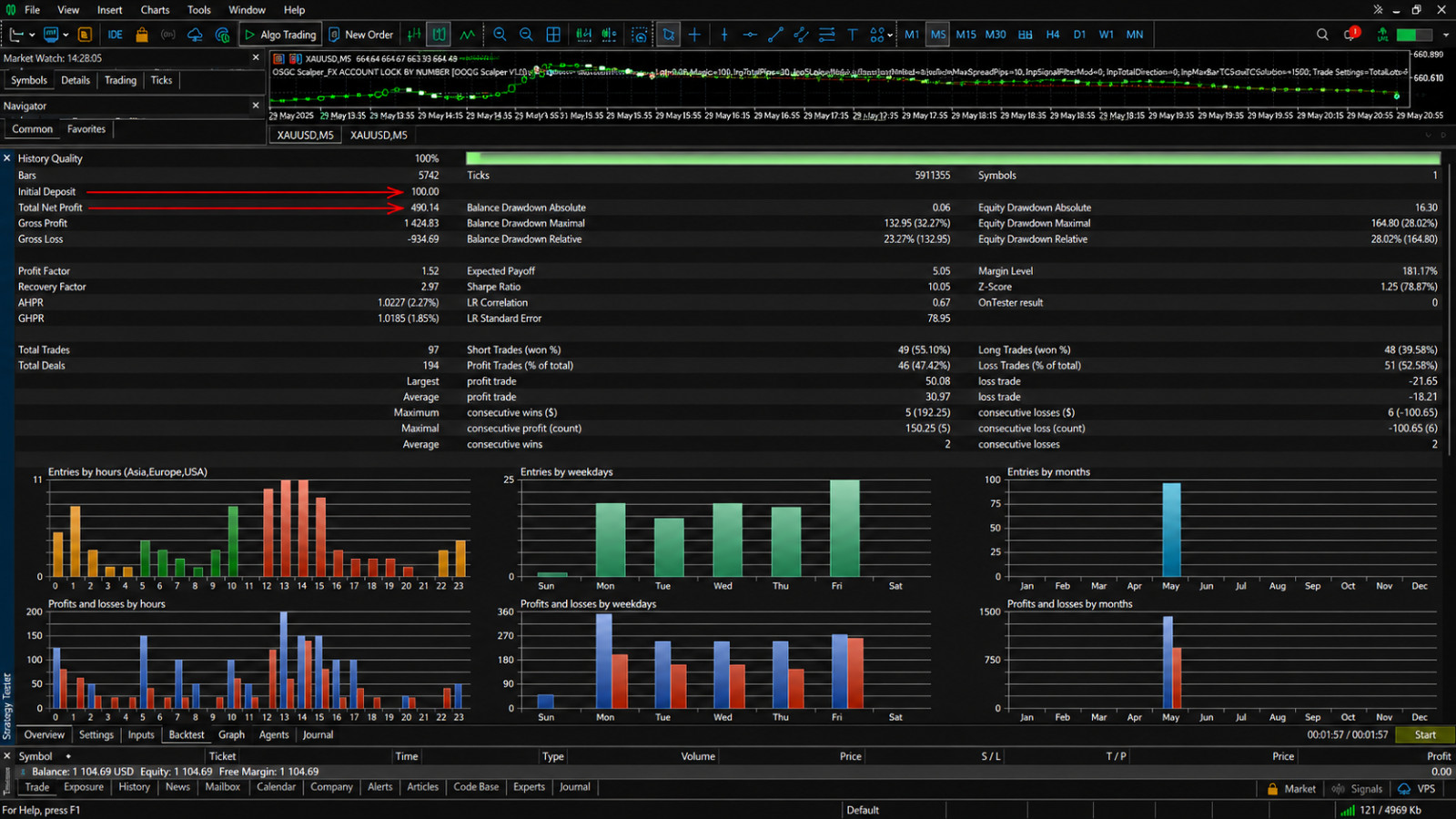1456x819 pixels.
Task: Open the Insert menu
Action: pyautogui.click(x=109, y=10)
